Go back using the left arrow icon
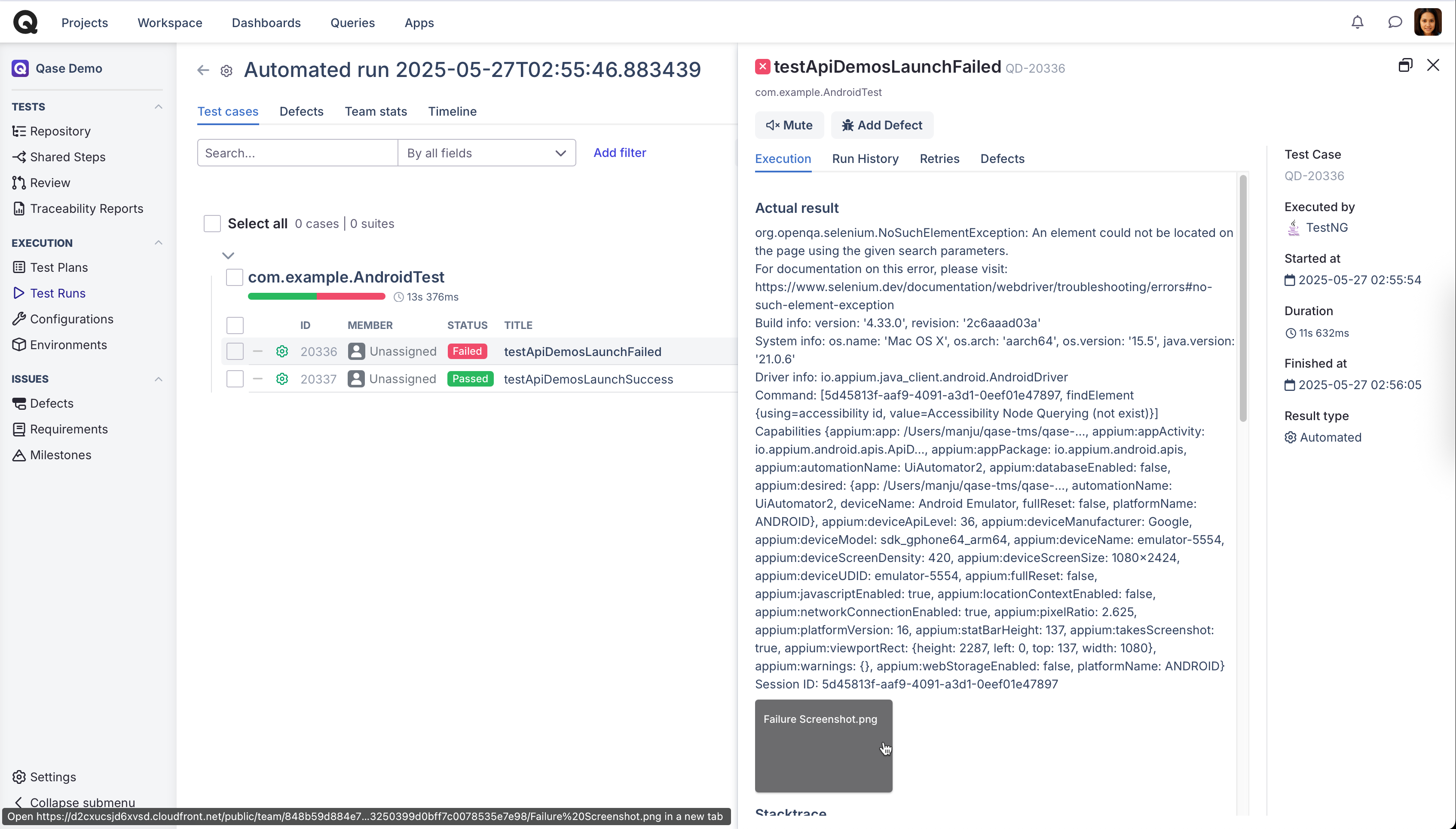Image resolution: width=1456 pixels, height=829 pixels. click(203, 70)
